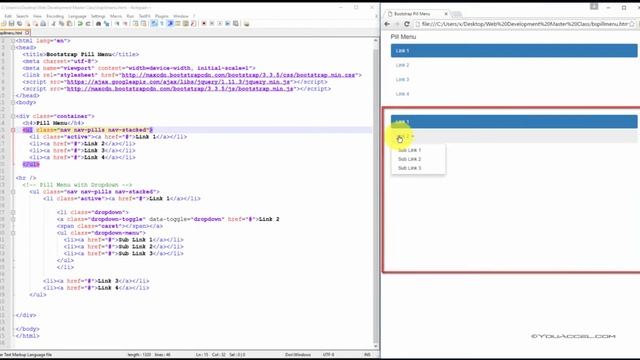The height and width of the screenshot is (360, 640).
Task: Click the browser Back arrow
Action: [x=387, y=24]
